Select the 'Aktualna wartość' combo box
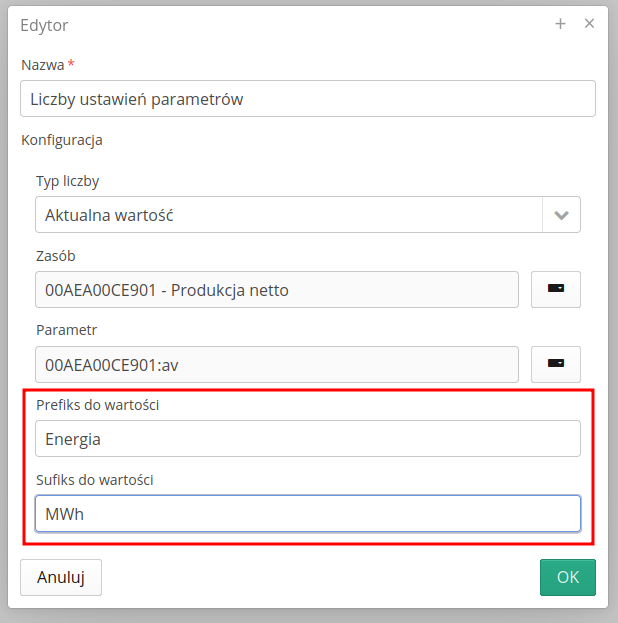Viewport: 618px width, 623px height. (x=288, y=215)
